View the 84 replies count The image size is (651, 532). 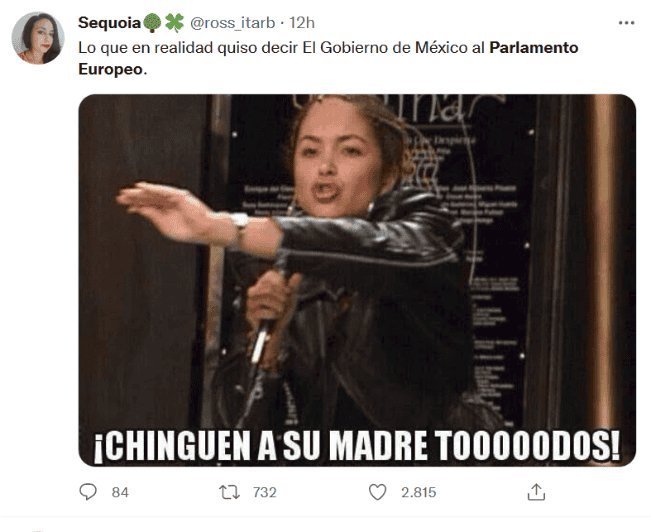(x=120, y=492)
